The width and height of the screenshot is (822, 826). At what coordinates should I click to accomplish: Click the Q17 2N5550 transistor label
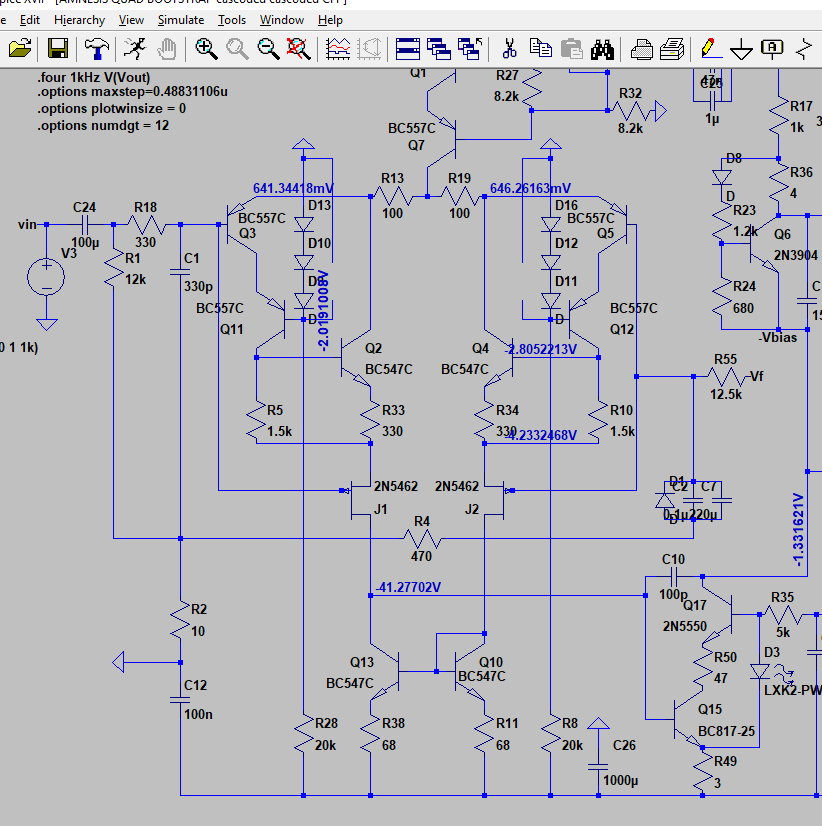coord(694,605)
